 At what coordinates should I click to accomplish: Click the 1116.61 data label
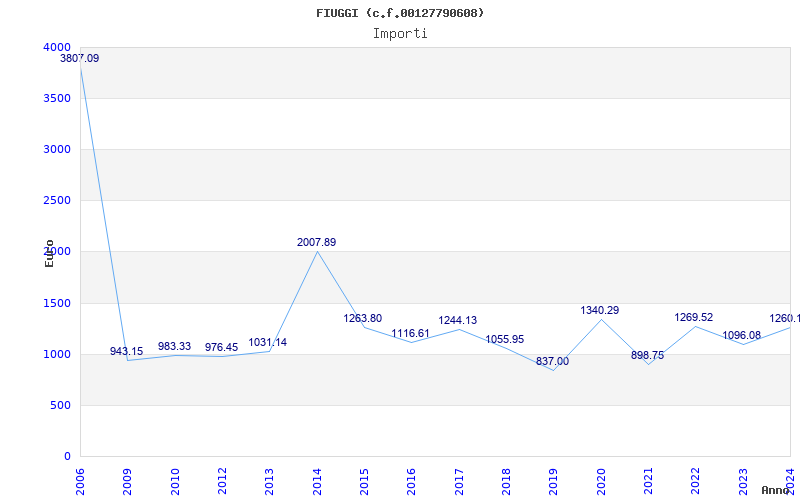click(410, 333)
